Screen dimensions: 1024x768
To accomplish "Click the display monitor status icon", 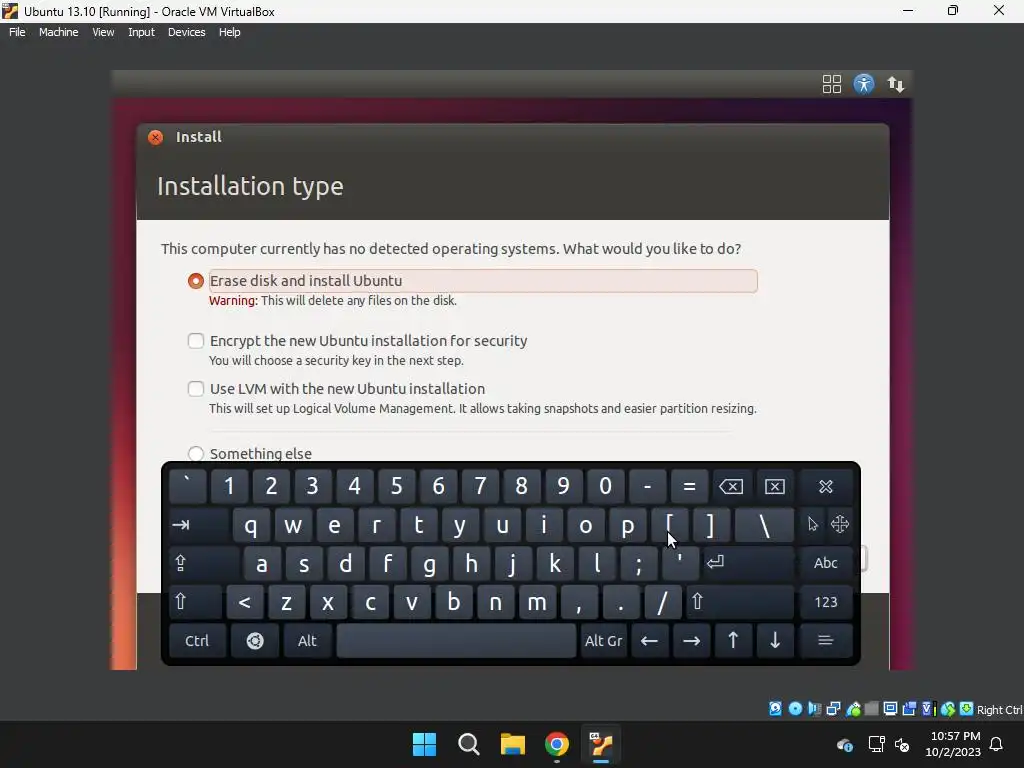I will click(890, 709).
